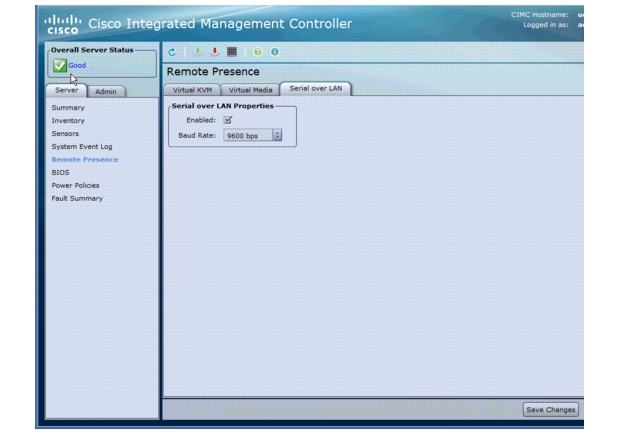Click the Remote Presence heading

tap(213, 72)
